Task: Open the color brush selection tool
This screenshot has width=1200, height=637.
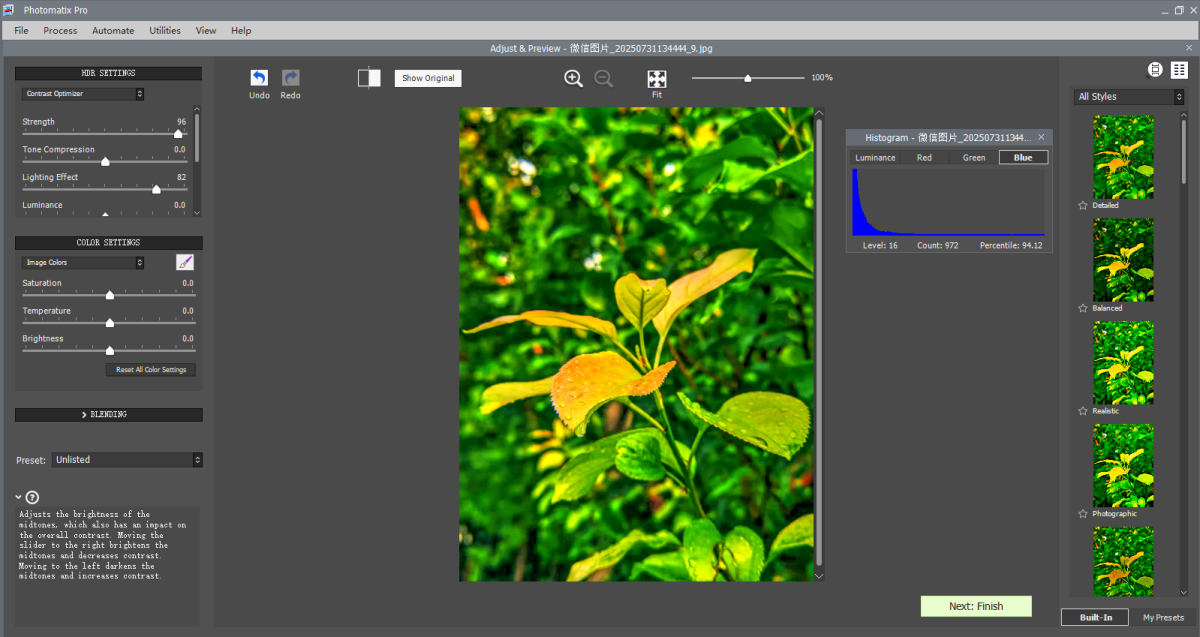Action: [x=185, y=262]
